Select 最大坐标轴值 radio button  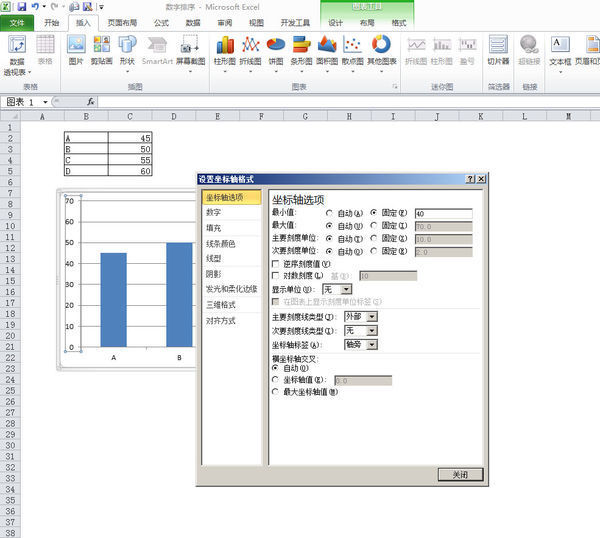(x=276, y=392)
